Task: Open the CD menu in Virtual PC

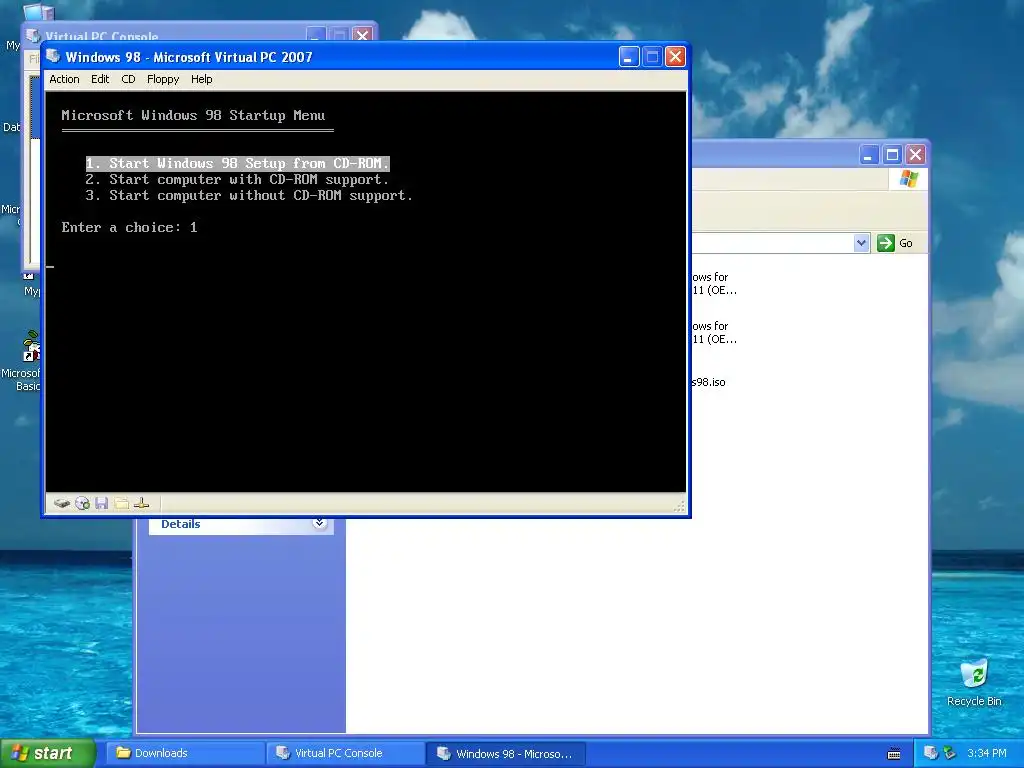Action: (128, 79)
